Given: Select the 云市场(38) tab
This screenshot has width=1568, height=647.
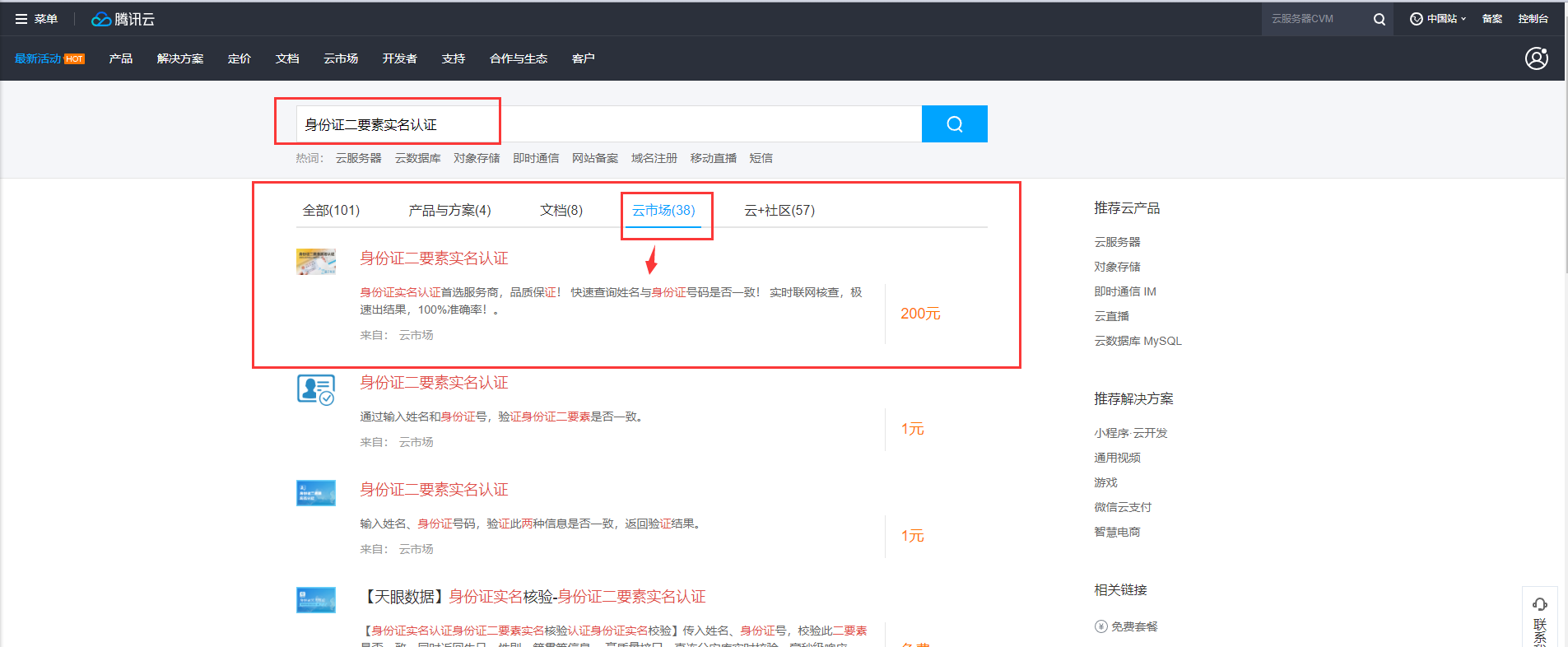Looking at the screenshot, I should pyautogui.click(x=663, y=211).
